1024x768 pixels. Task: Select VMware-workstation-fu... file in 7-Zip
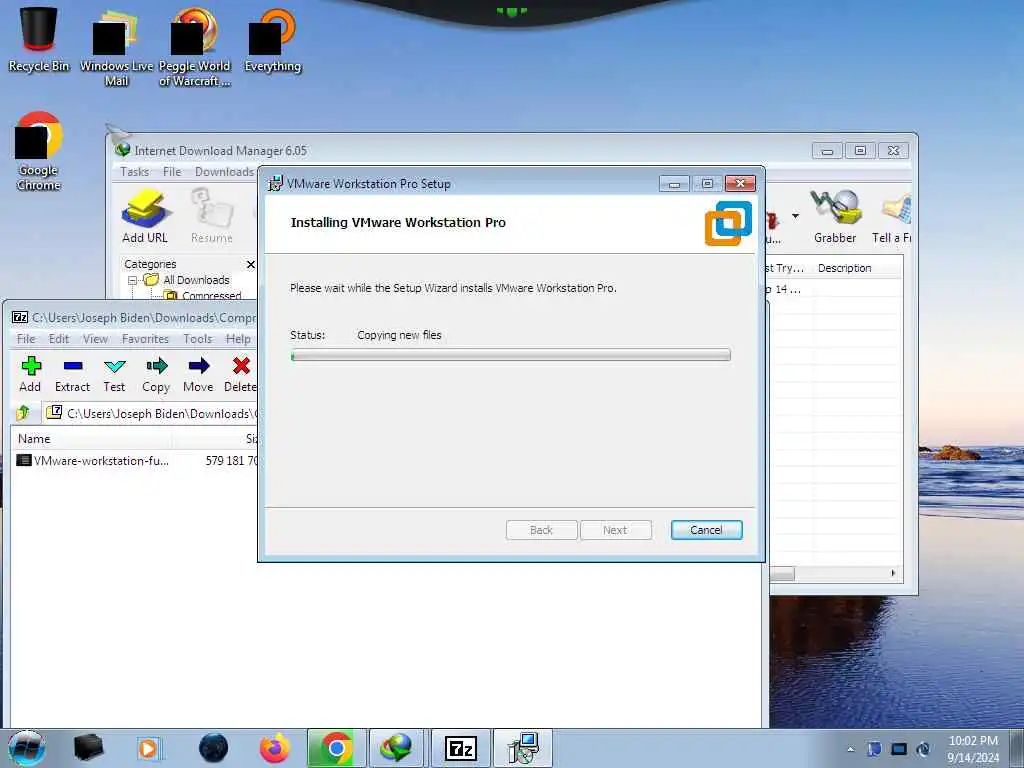coord(92,460)
